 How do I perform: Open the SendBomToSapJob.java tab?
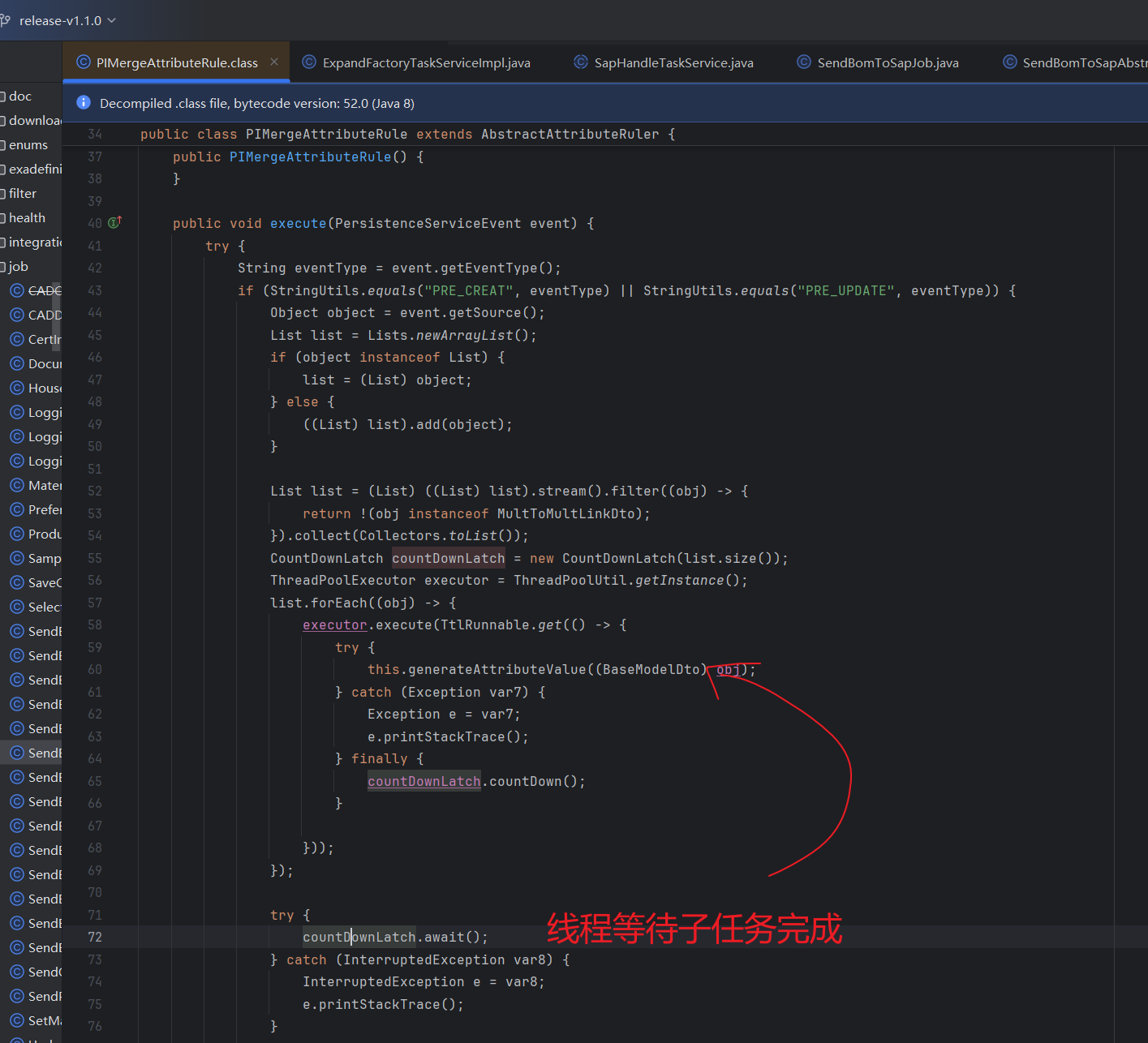click(888, 62)
